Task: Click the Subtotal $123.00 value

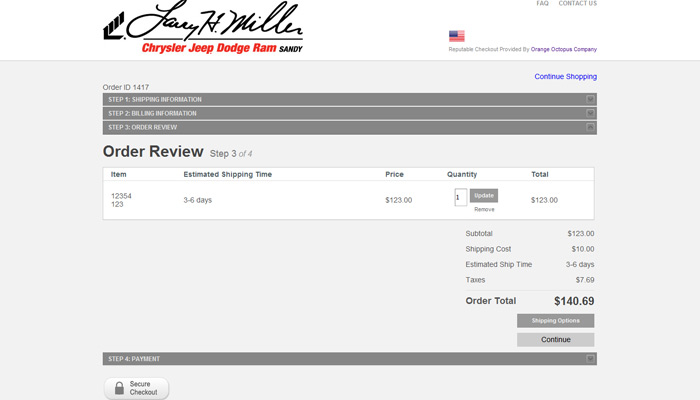Action: click(581, 233)
